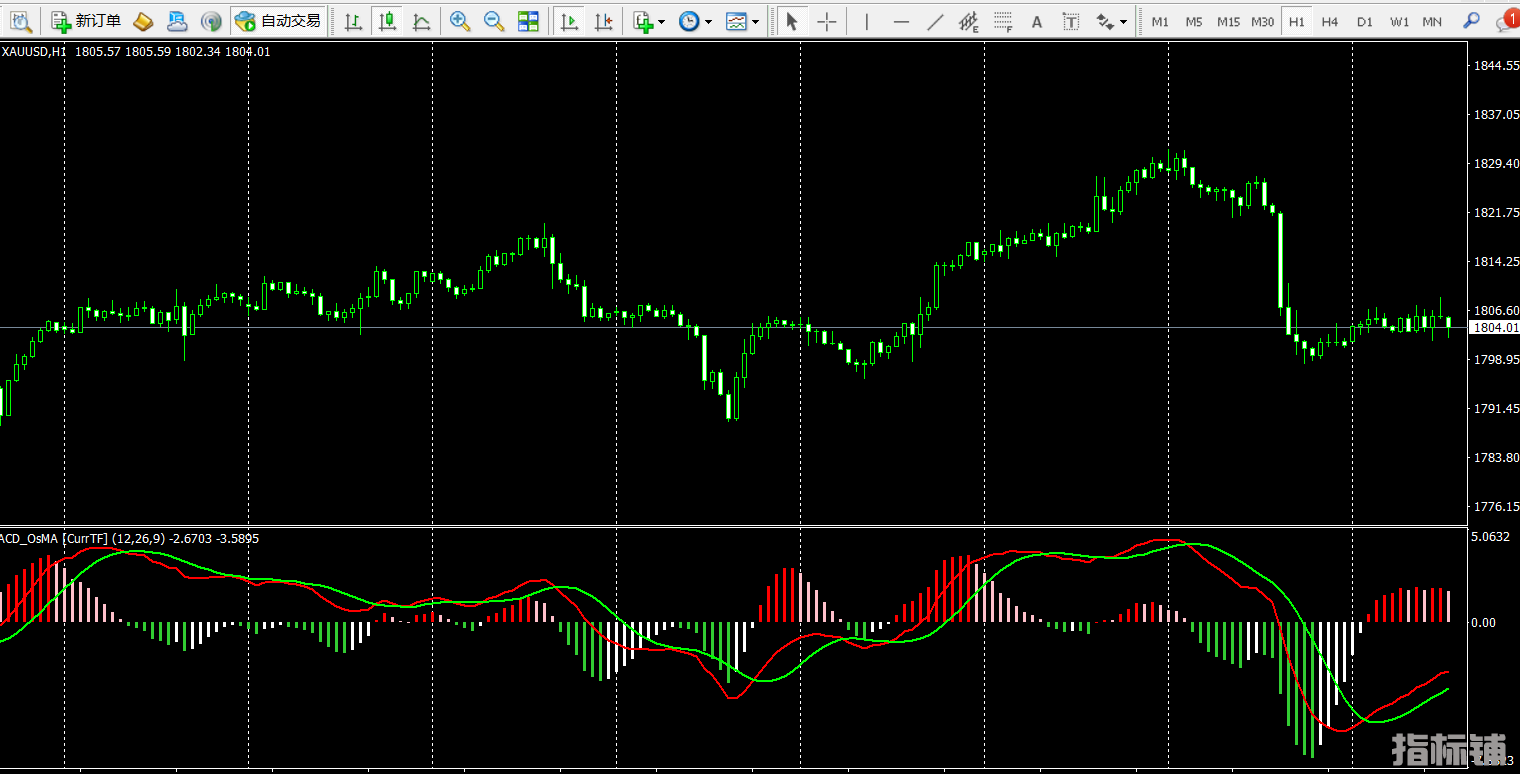The width and height of the screenshot is (1520, 774).
Task: Select the D1 timeframe
Action: click(x=1364, y=21)
